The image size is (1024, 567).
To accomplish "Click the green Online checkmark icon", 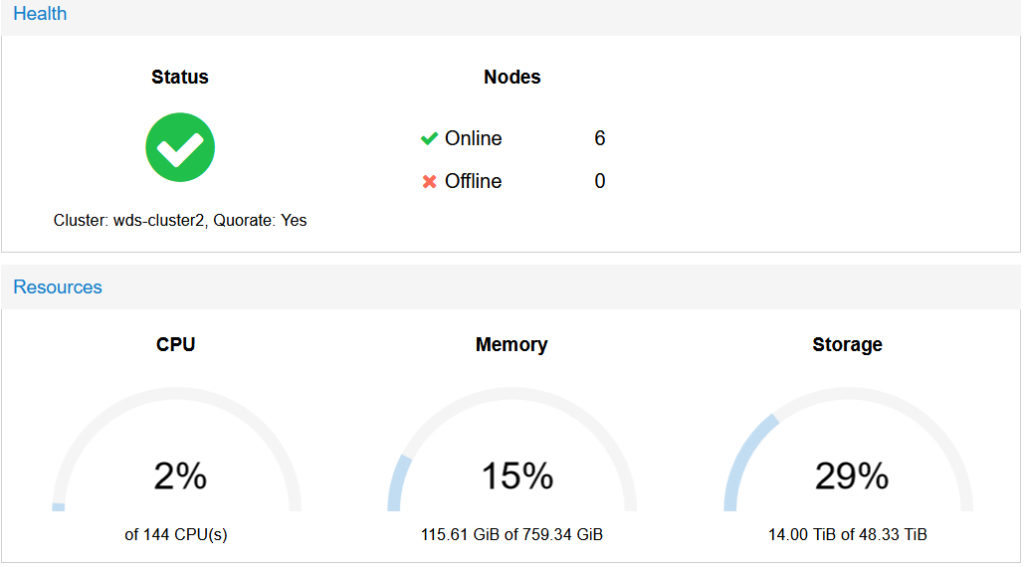I will [429, 138].
